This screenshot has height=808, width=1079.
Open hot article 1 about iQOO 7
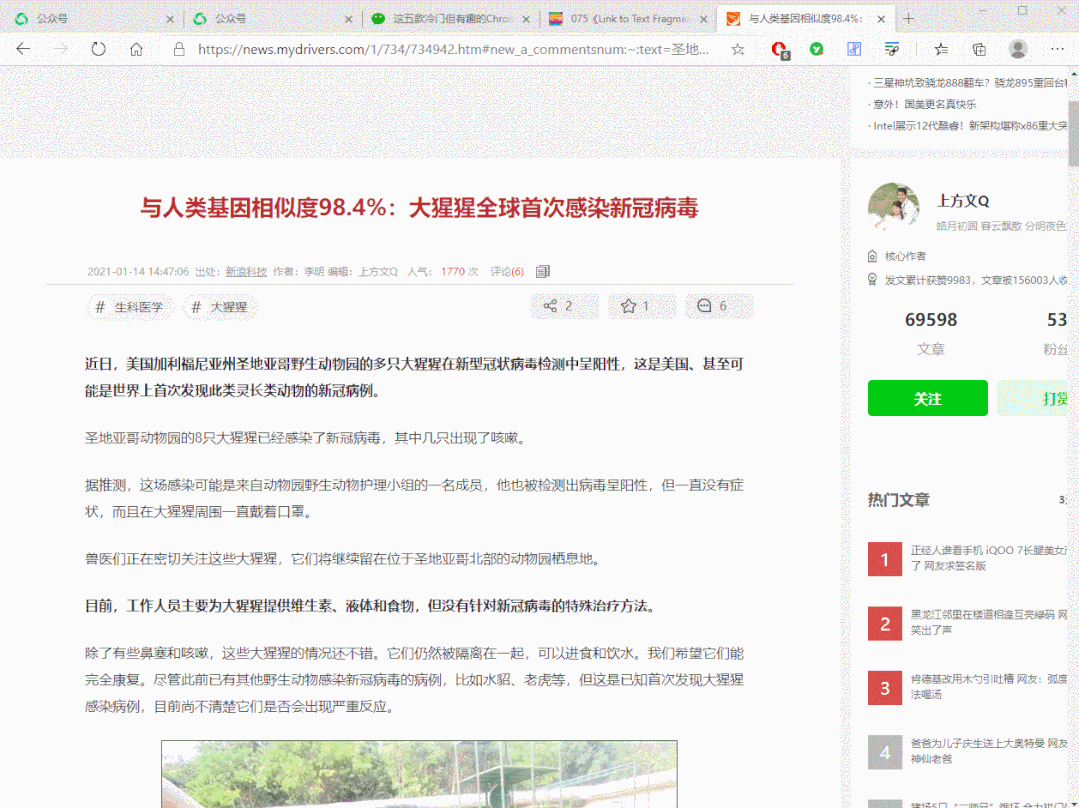pyautogui.click(x=989, y=558)
